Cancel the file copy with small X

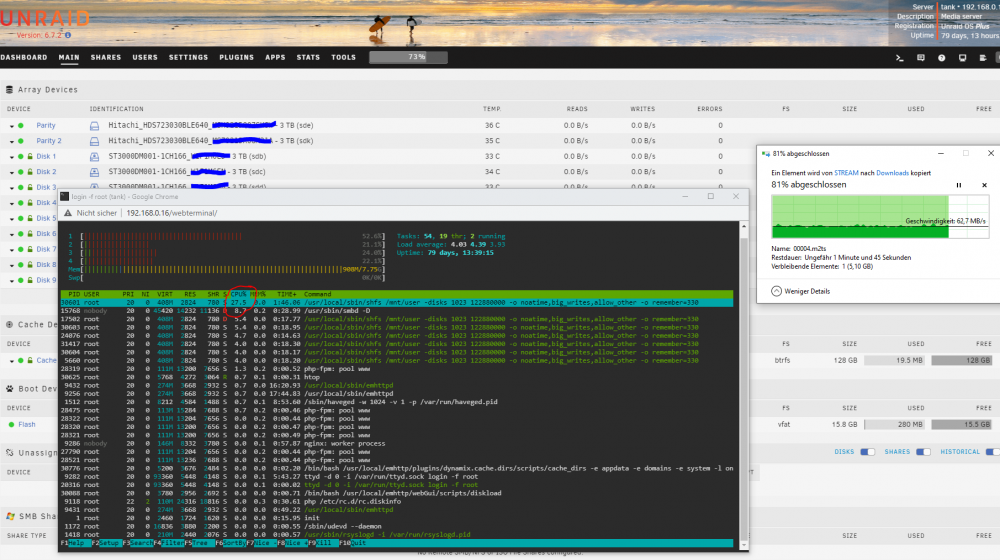pyautogui.click(x=984, y=185)
